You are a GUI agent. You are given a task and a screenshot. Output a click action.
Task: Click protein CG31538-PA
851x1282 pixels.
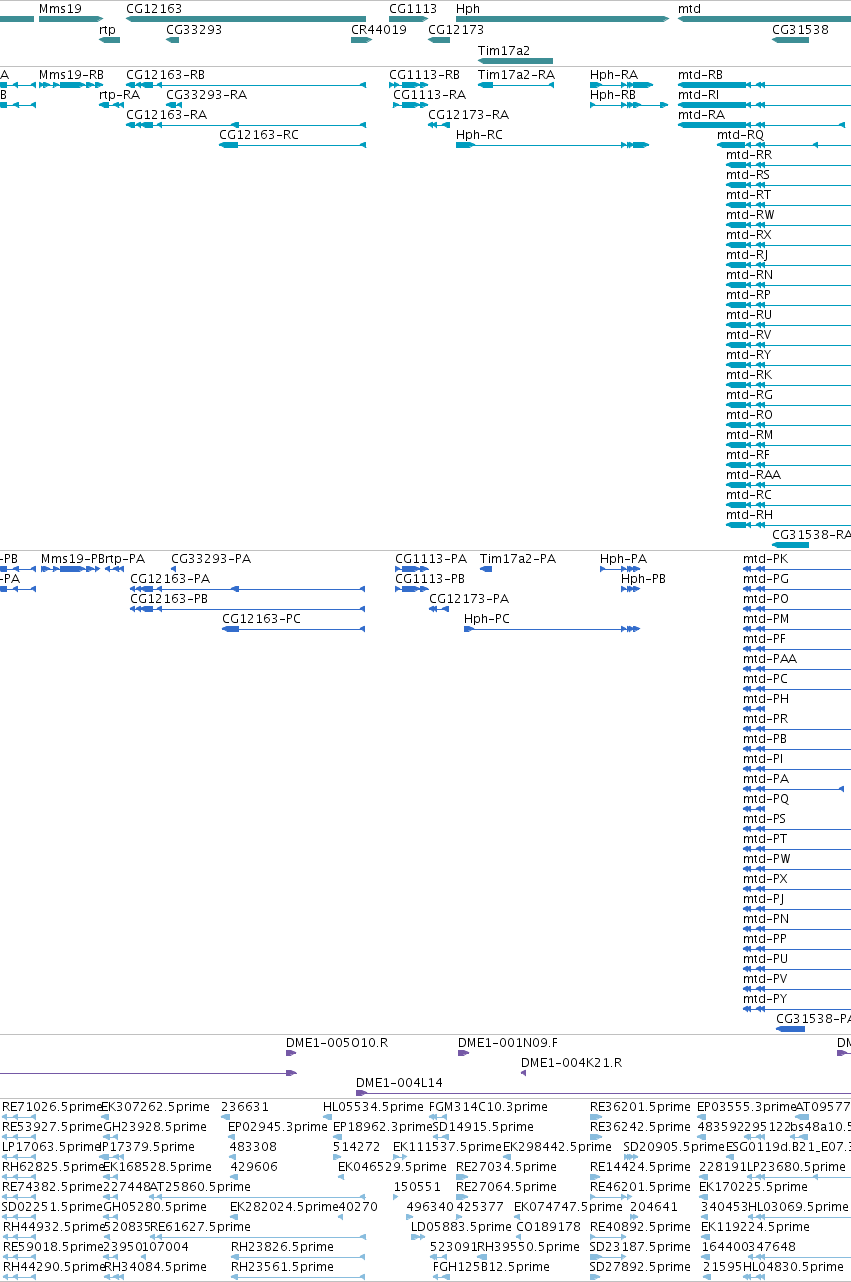coord(814,1019)
